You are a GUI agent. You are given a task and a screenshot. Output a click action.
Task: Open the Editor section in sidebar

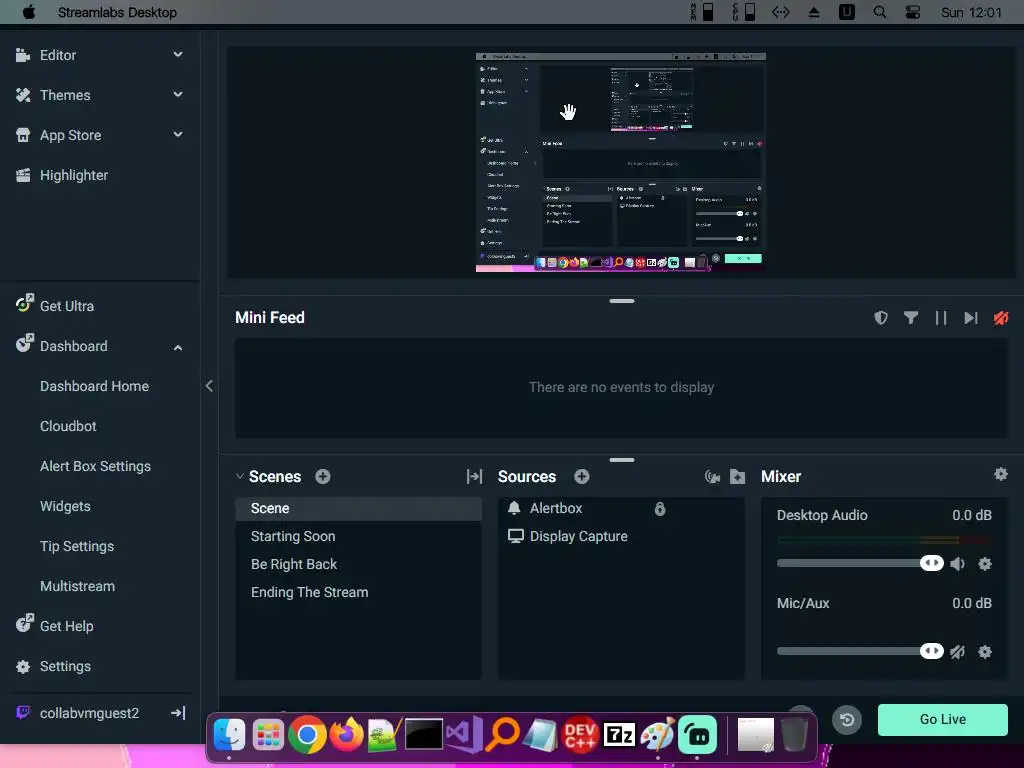(x=57, y=56)
